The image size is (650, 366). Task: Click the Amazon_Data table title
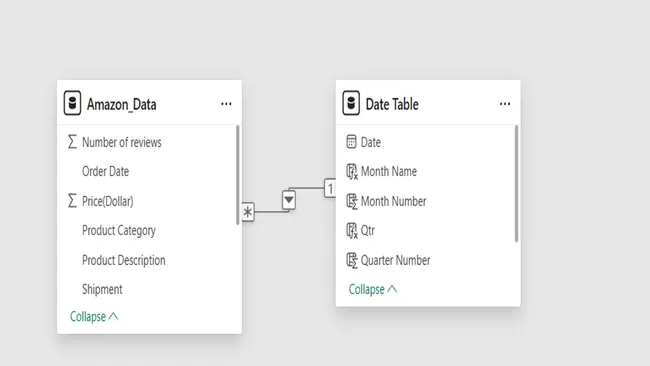pyautogui.click(x=121, y=104)
